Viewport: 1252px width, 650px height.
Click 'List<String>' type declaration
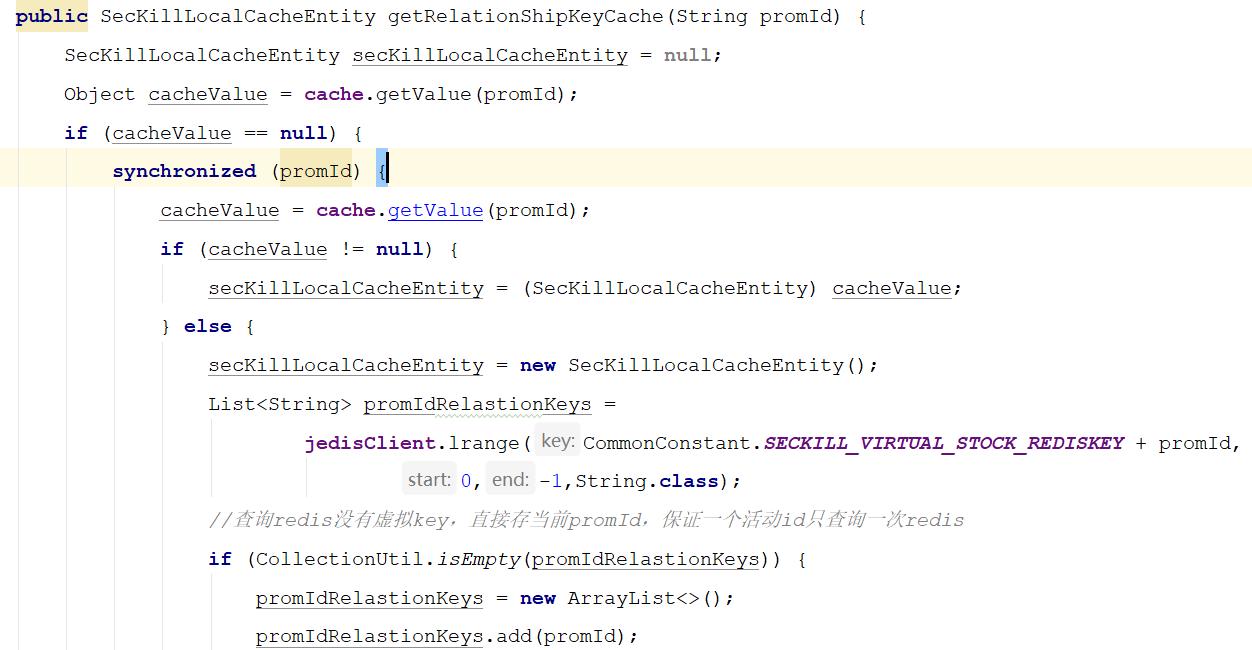pos(280,404)
